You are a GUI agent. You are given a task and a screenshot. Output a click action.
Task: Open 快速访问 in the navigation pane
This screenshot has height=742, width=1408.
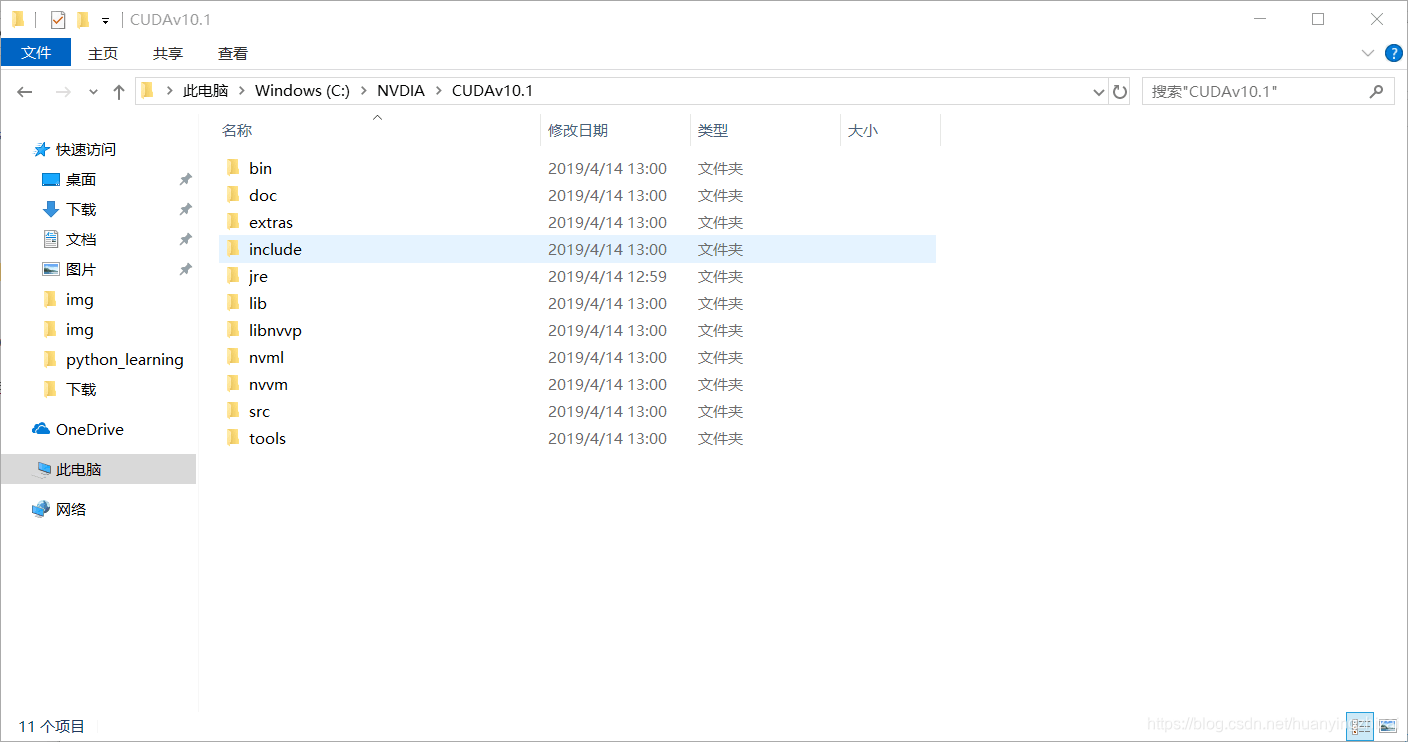(x=85, y=149)
